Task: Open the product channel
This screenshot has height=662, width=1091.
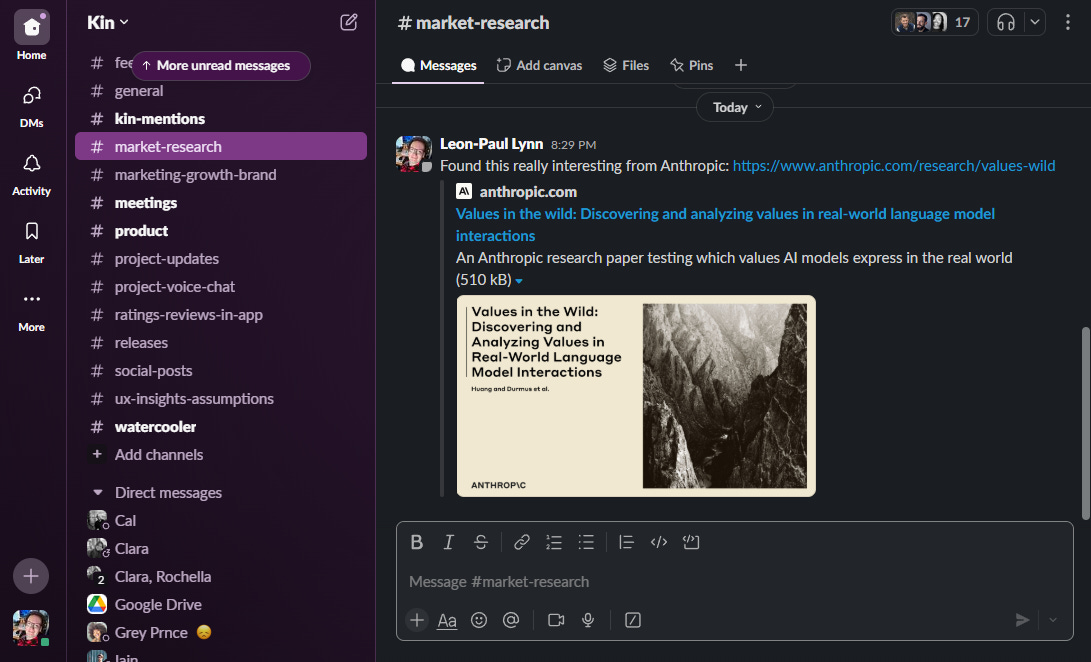Action: [x=221, y=230]
